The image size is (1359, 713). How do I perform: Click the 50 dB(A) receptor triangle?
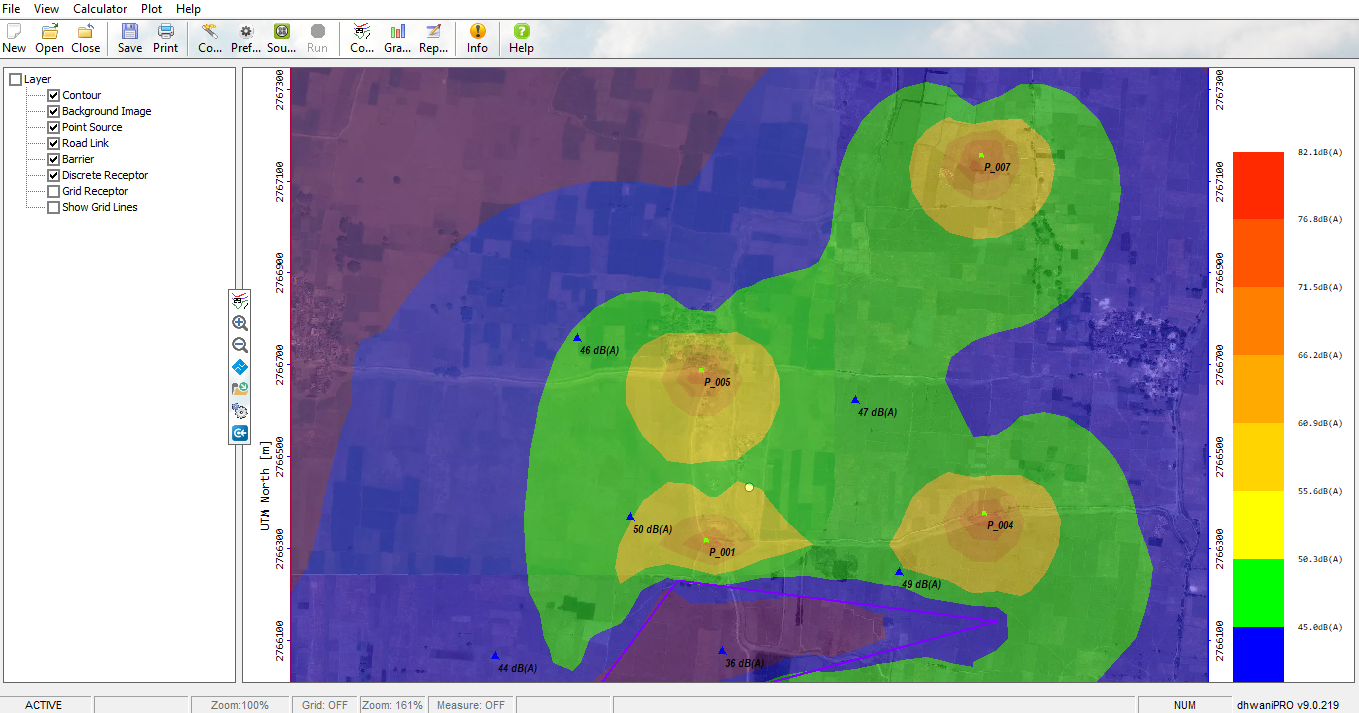point(630,517)
